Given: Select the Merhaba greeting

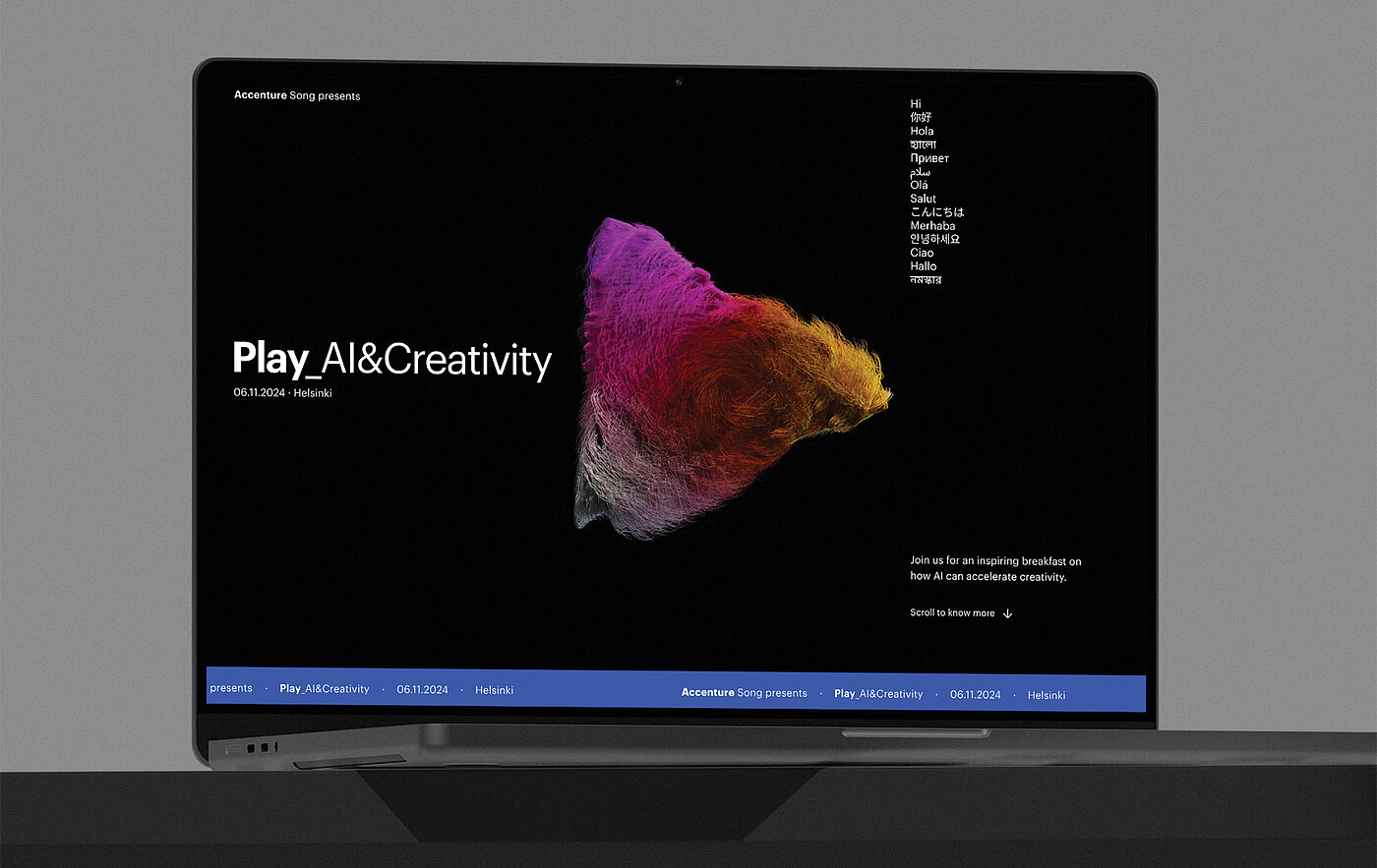Looking at the screenshot, I should coord(932,226).
